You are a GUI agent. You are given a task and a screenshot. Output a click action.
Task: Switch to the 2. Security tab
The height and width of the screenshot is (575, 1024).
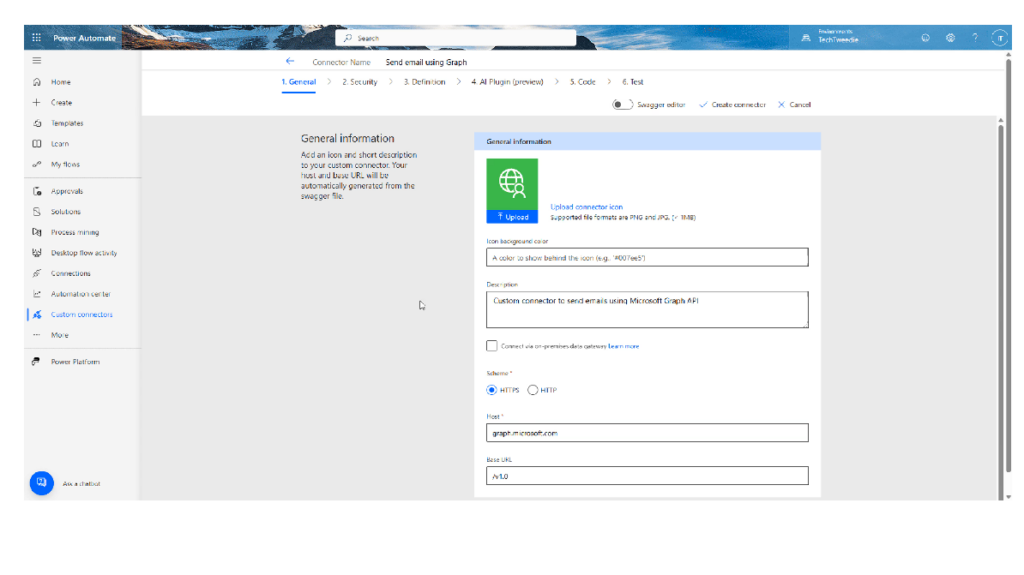[359, 82]
